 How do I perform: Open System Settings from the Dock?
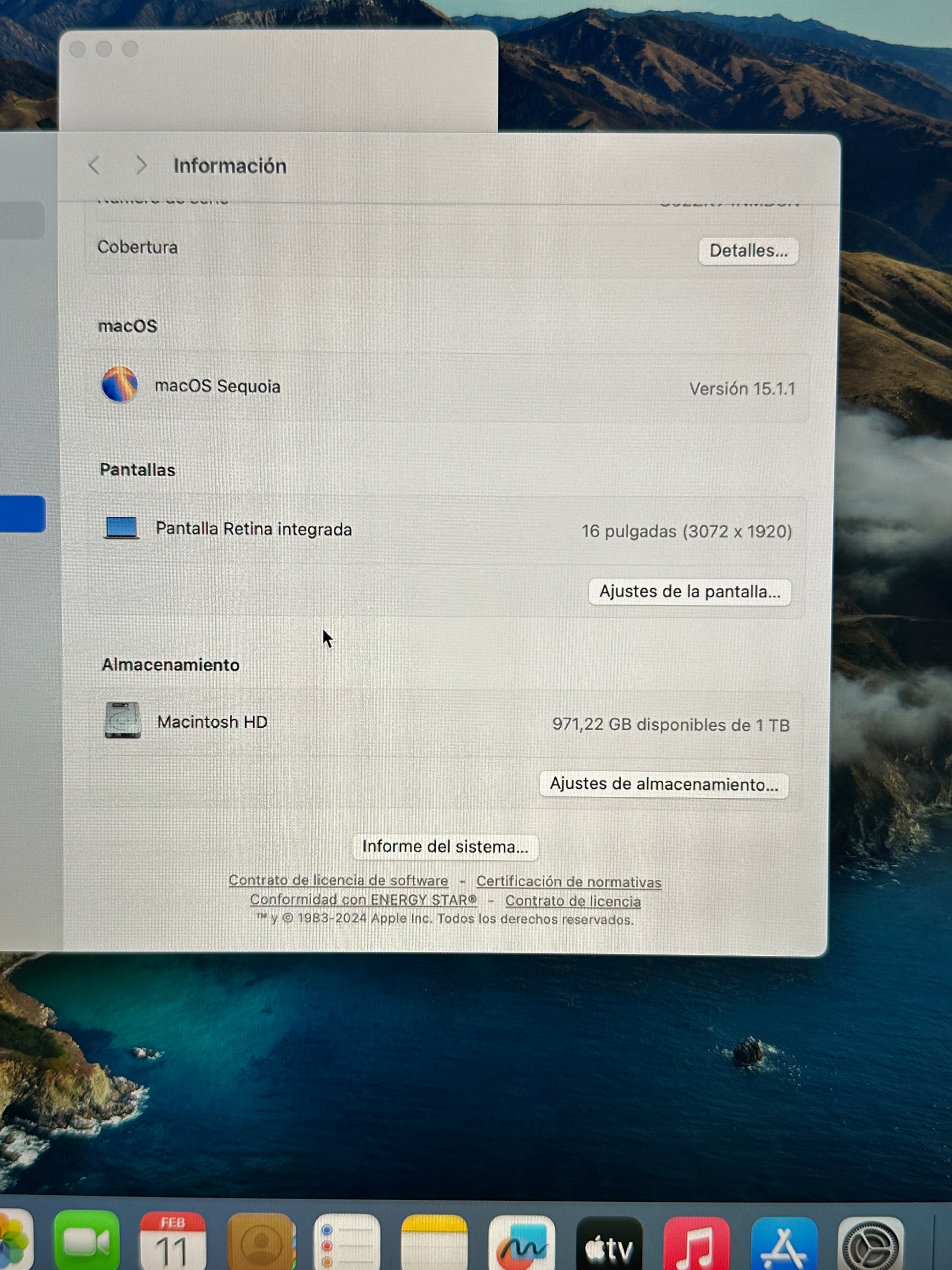[870, 1244]
